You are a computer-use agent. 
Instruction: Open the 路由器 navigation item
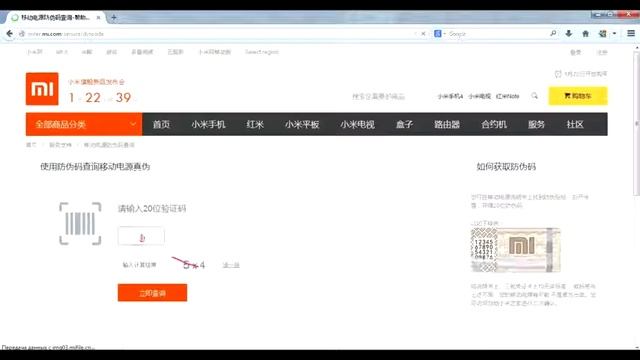tap(447, 124)
